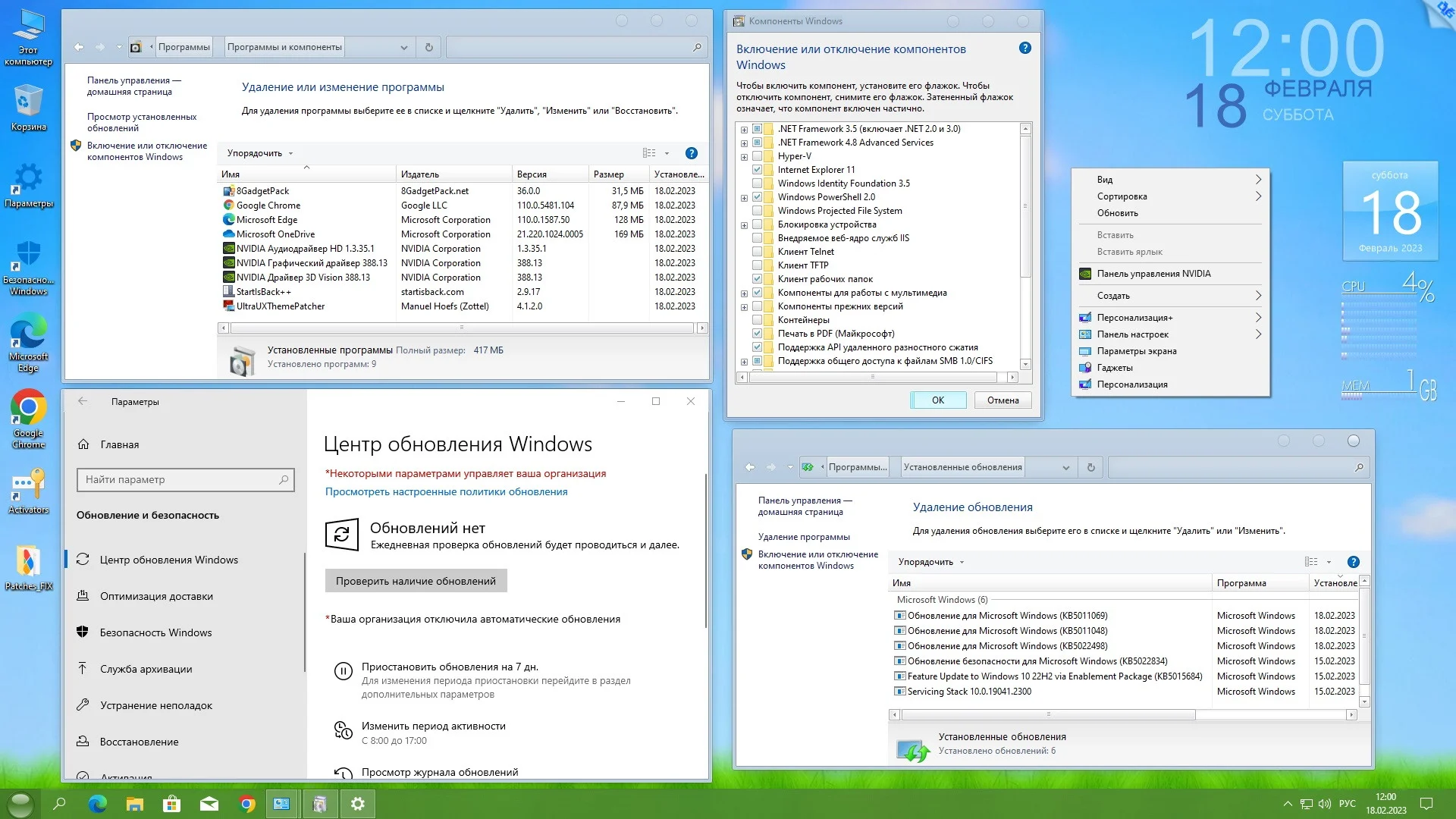Open Просмотреть настроенные политики обновления link

click(446, 491)
